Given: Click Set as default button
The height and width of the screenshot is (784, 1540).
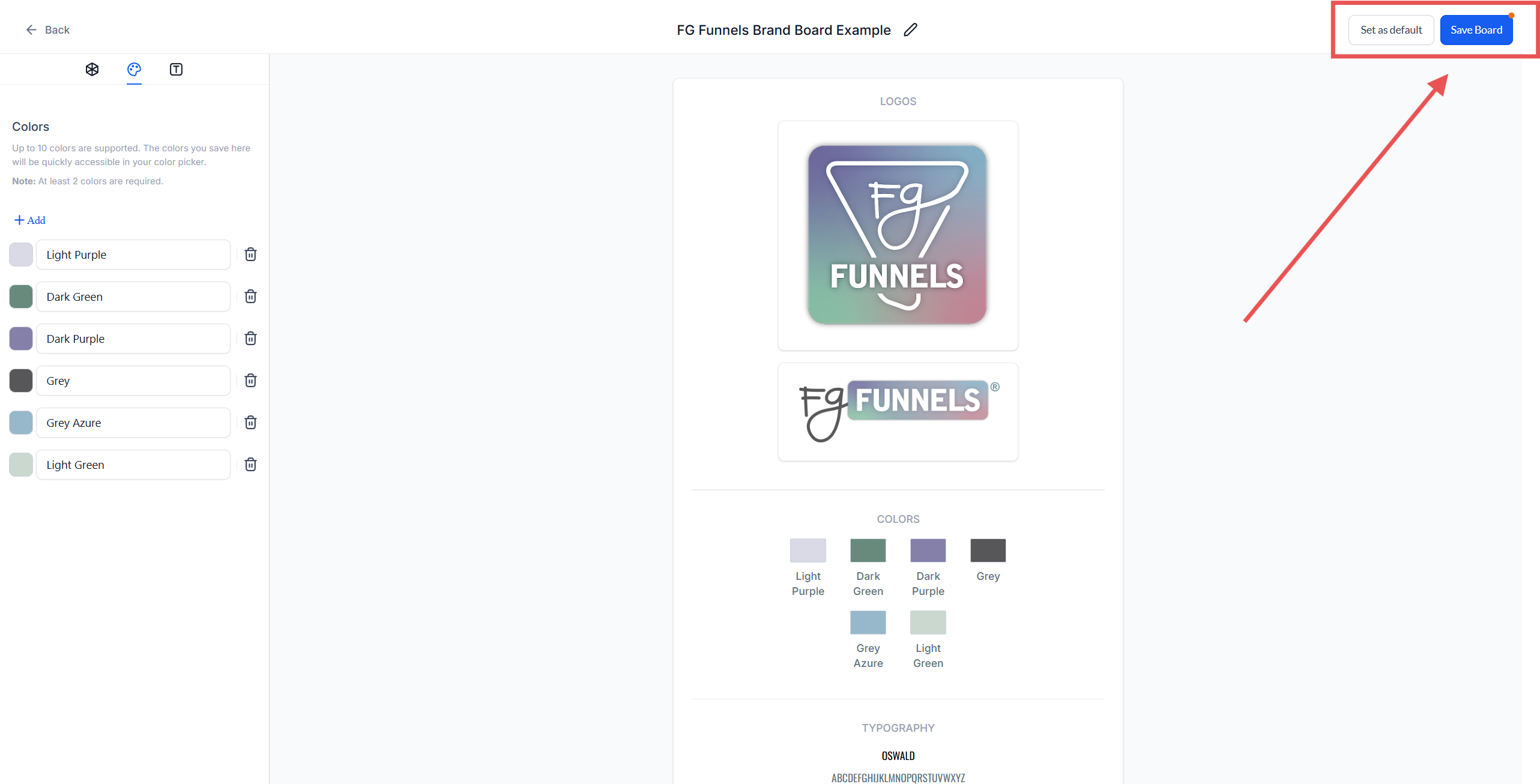Looking at the screenshot, I should (1391, 29).
